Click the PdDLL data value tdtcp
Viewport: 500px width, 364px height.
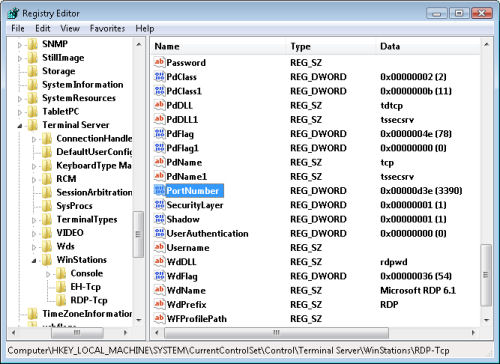point(392,105)
